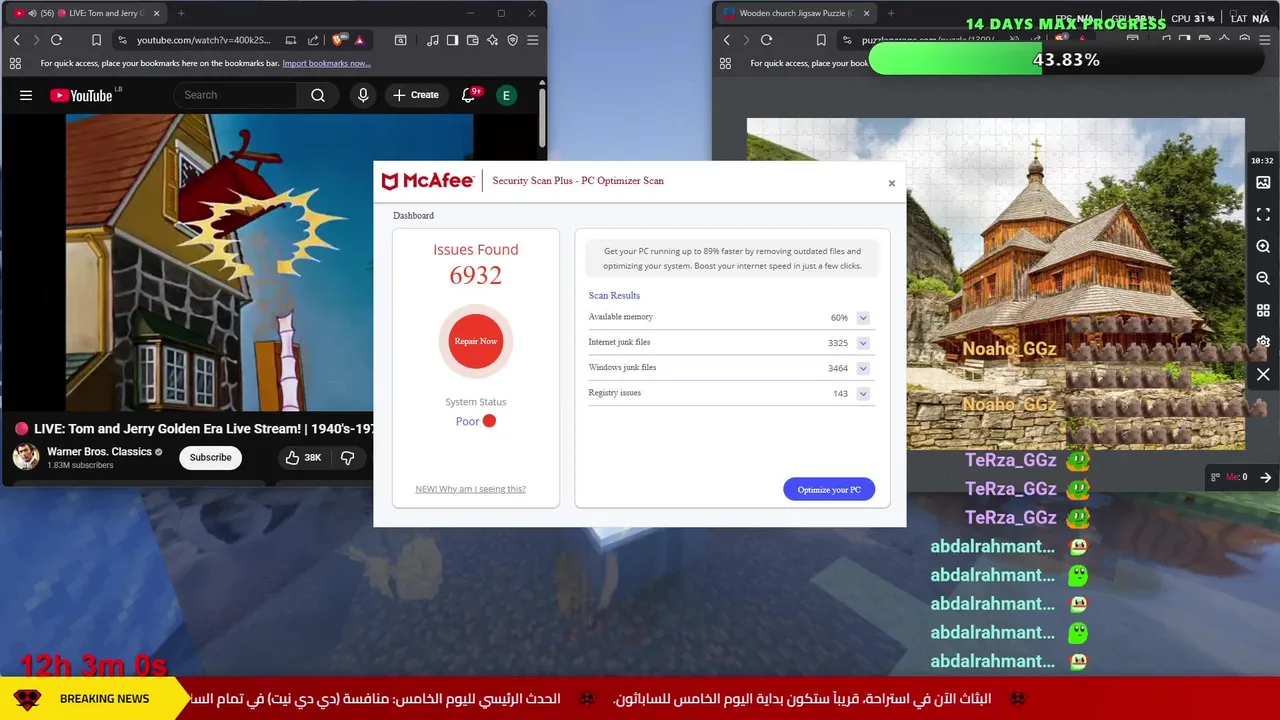This screenshot has width=1280, height=720.
Task: Start YouTube voice search via the microphone icon
Action: click(x=363, y=95)
